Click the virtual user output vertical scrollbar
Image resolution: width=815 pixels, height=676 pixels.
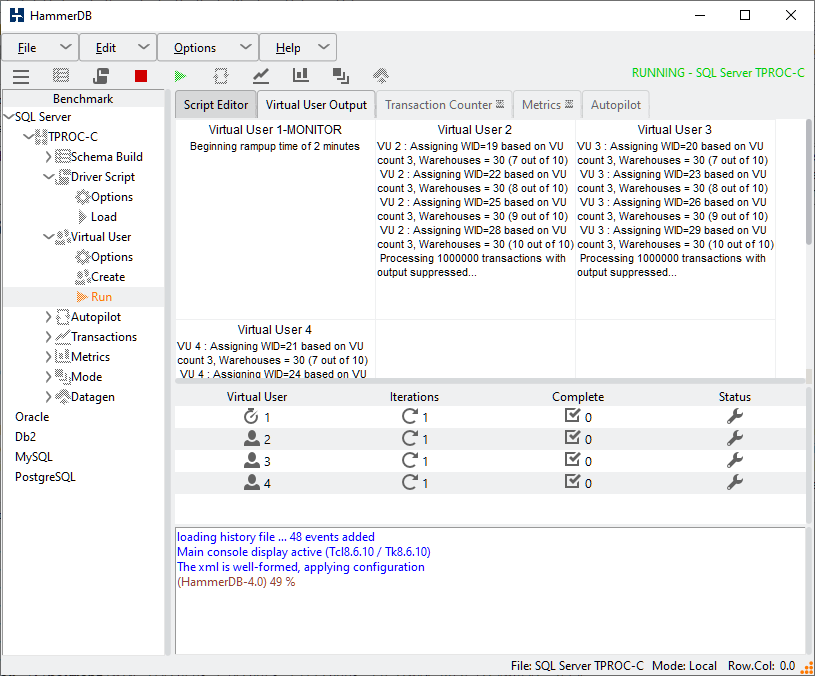pyautogui.click(x=809, y=182)
